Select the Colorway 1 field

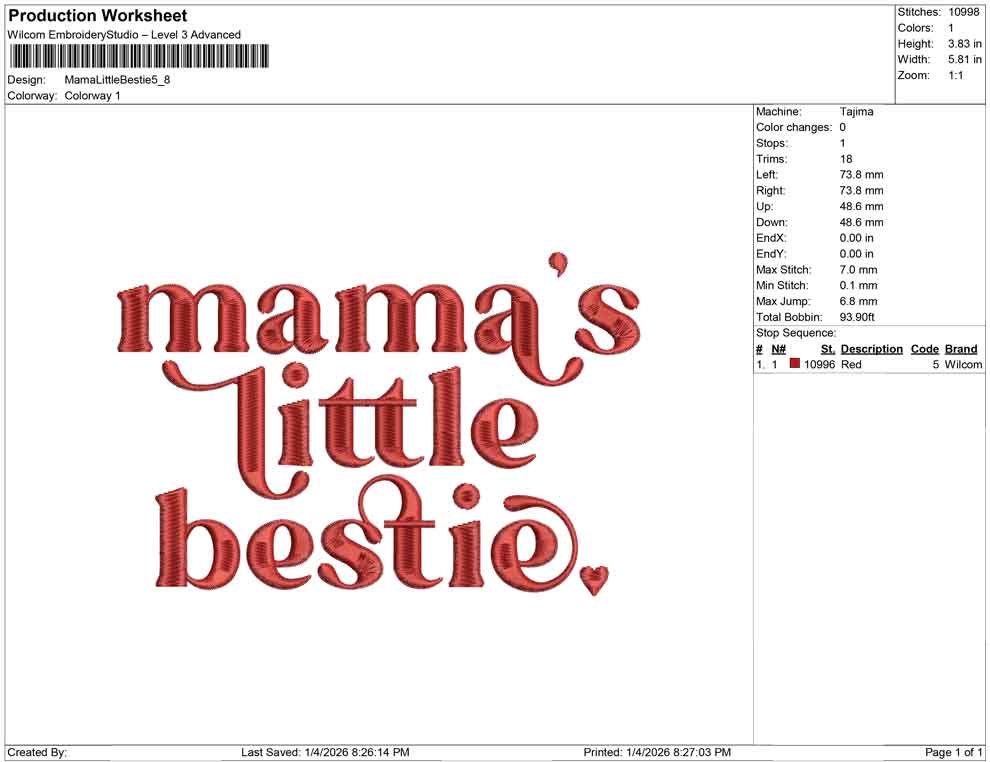tap(92, 96)
